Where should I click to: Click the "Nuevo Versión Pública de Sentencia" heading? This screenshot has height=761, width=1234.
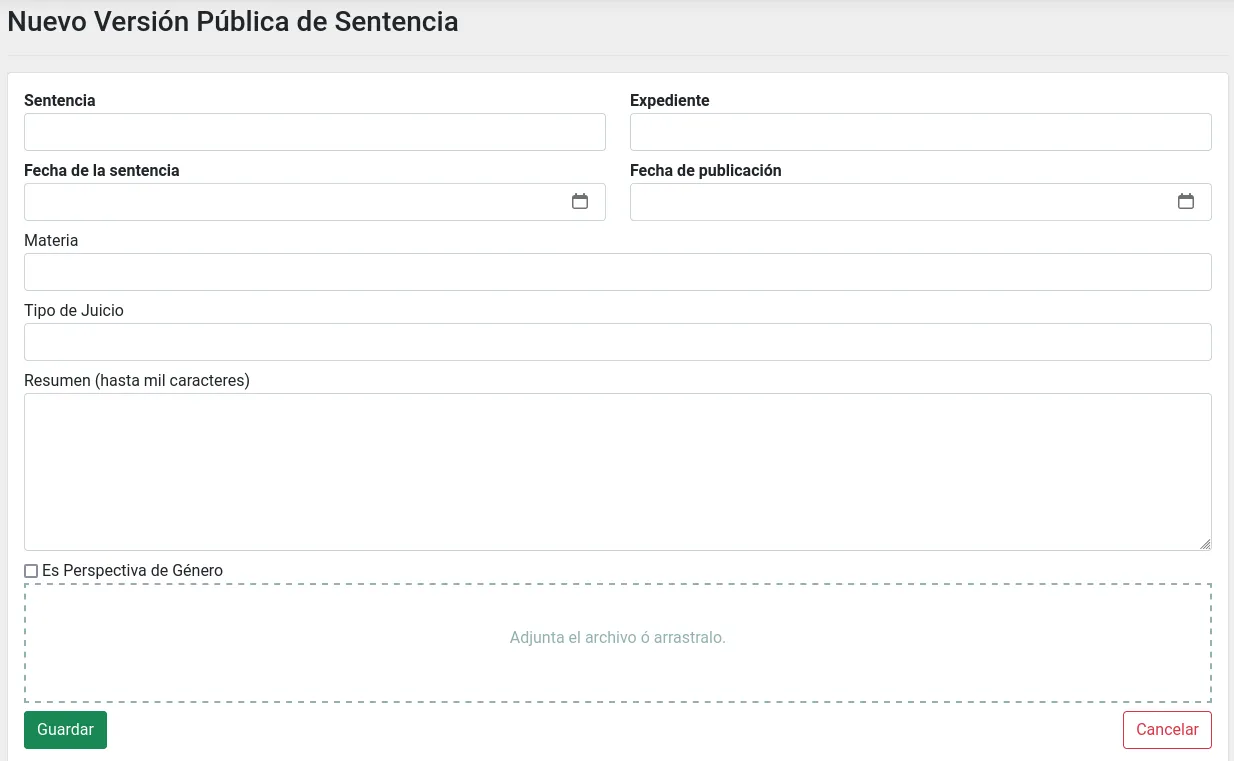(232, 21)
